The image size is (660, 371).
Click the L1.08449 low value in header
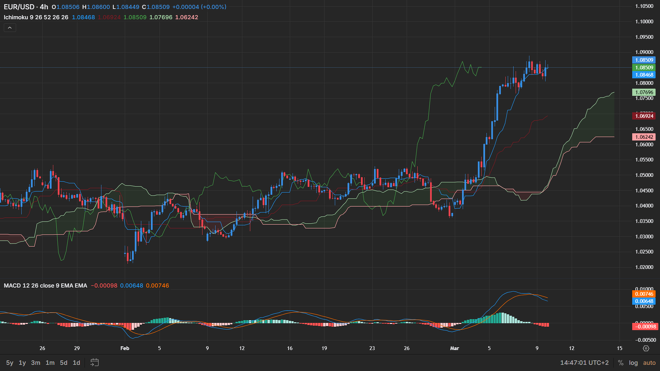pos(126,7)
